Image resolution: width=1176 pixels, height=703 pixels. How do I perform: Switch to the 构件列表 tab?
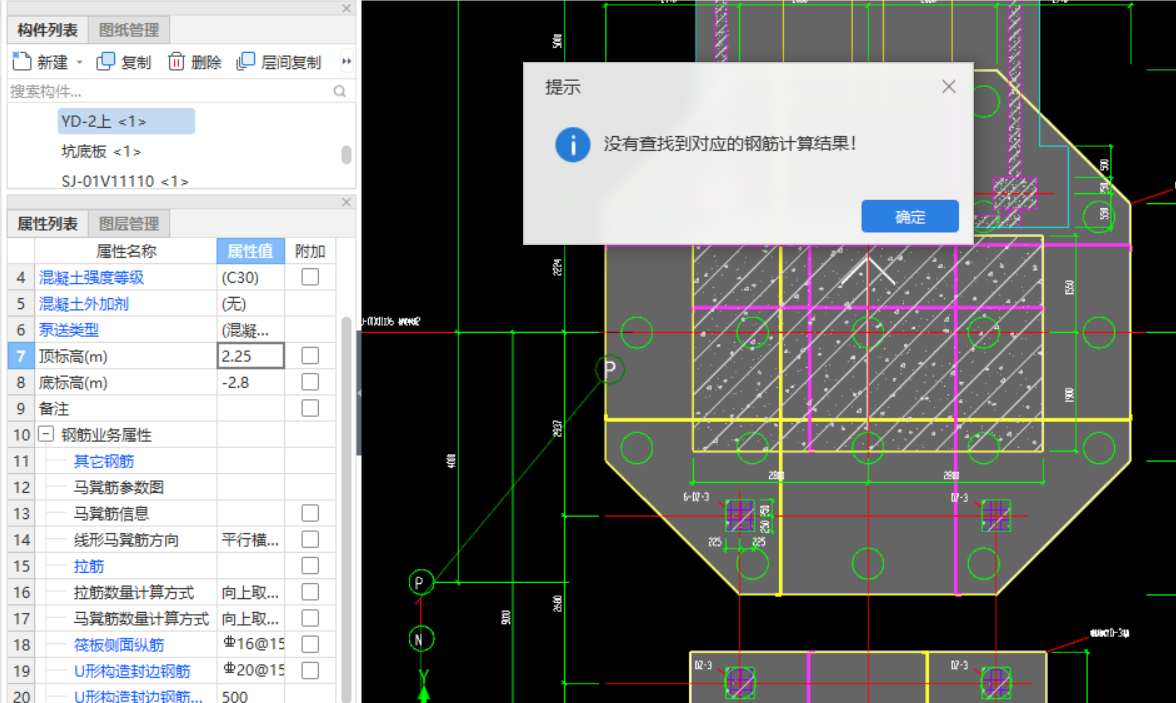click(48, 30)
